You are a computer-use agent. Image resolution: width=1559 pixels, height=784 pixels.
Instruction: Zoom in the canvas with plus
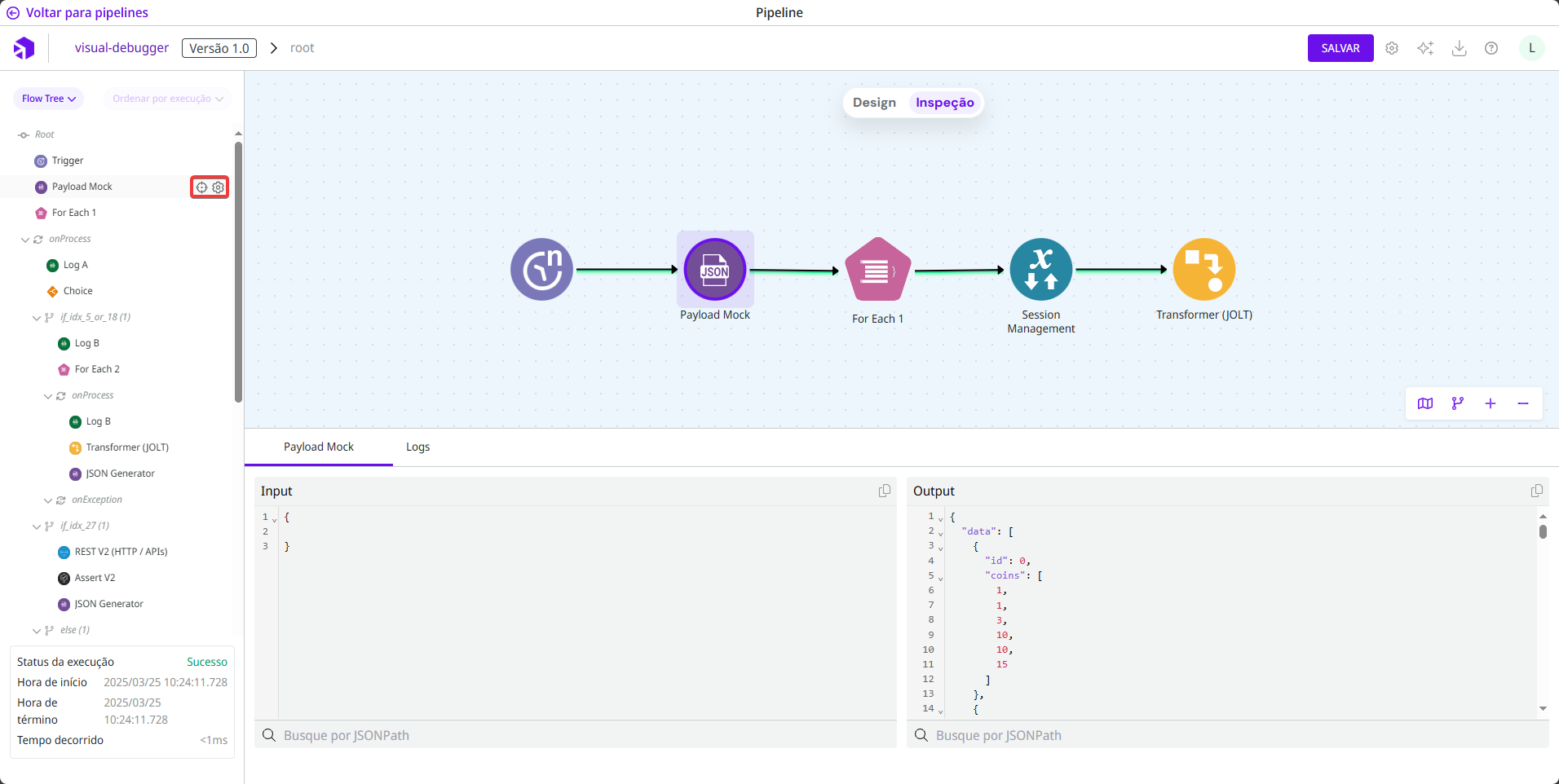[x=1490, y=403]
